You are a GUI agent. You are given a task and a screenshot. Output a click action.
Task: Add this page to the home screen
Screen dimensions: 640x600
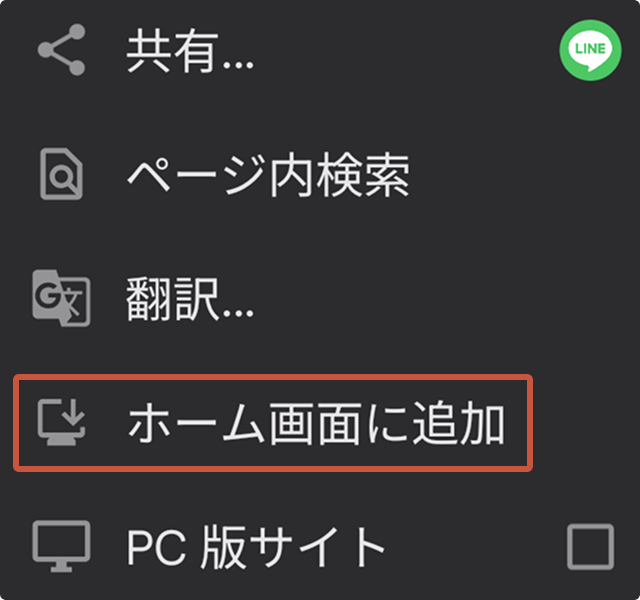coord(273,423)
